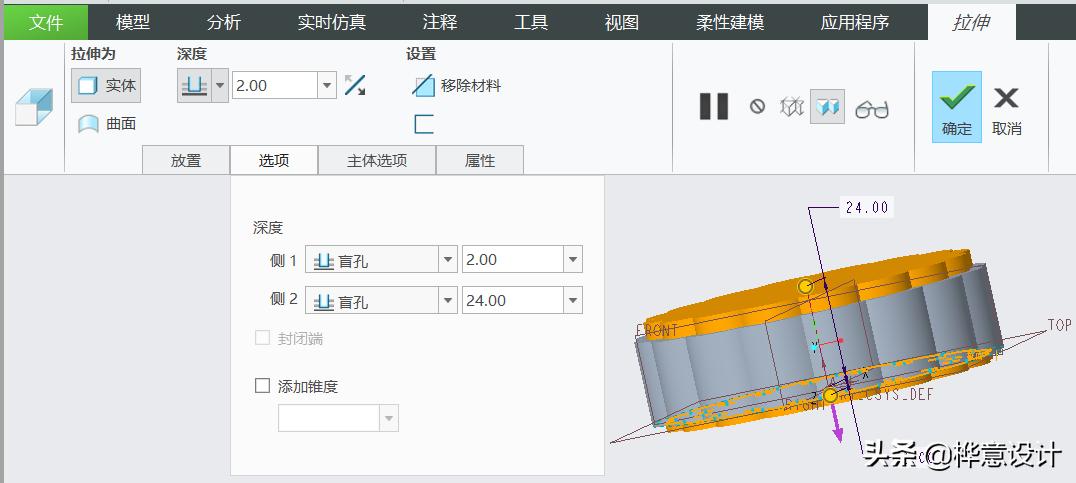The image size is (1076, 483).
Task: Select the unattached preview icon
Action: 791,107
